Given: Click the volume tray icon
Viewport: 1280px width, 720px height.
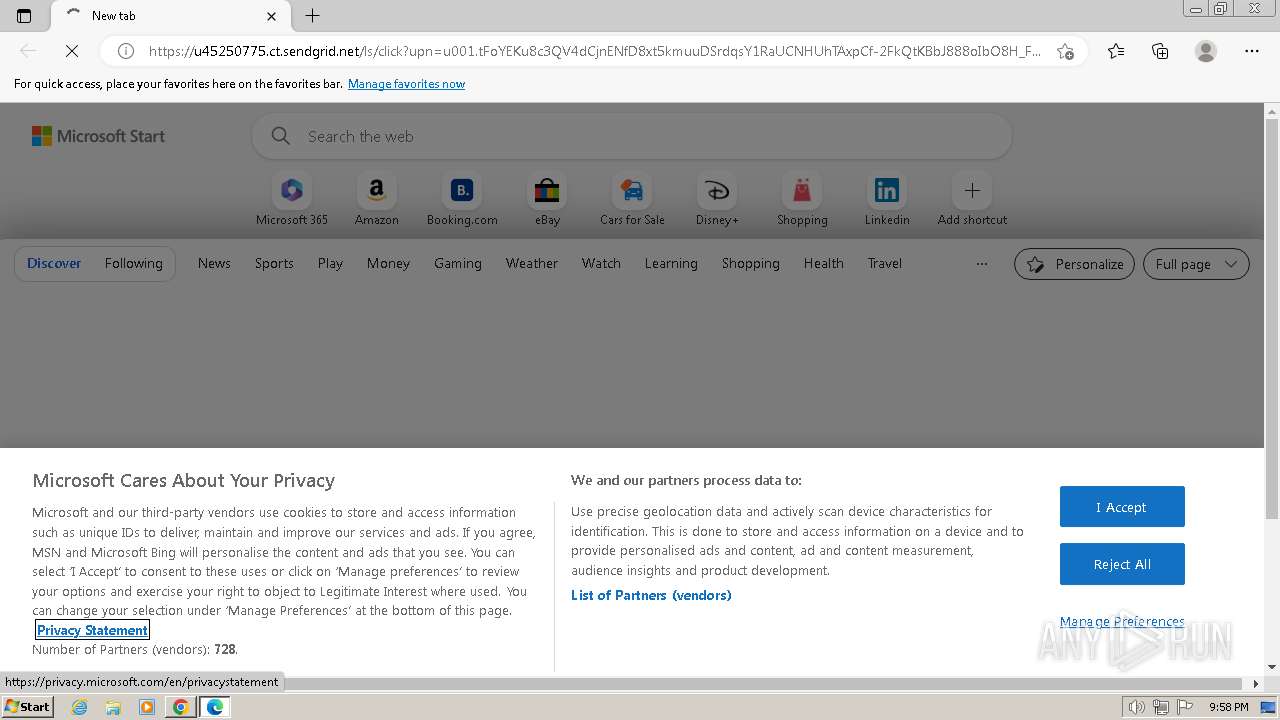Looking at the screenshot, I should click(x=1137, y=707).
